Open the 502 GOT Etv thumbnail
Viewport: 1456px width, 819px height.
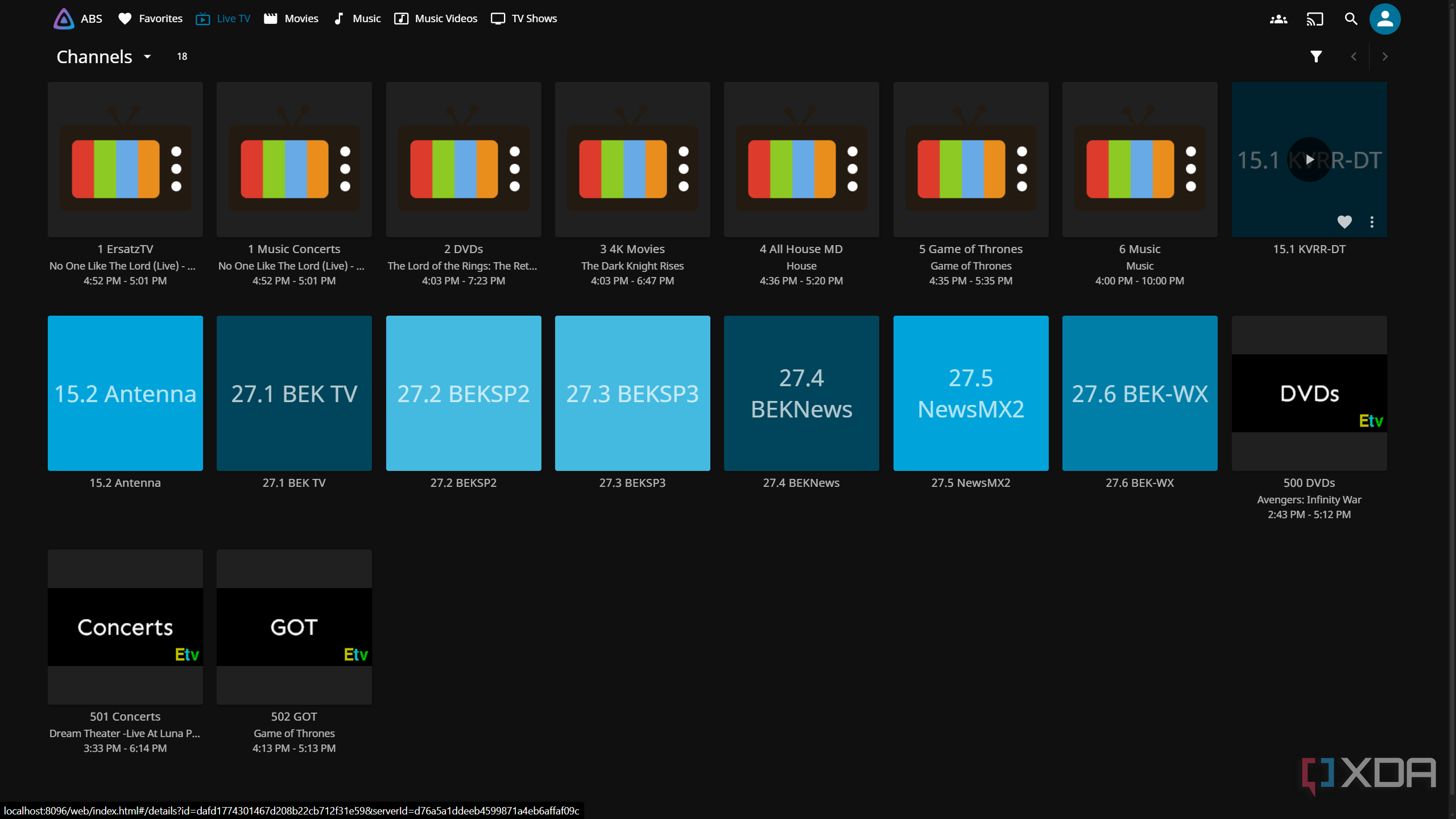tap(294, 627)
